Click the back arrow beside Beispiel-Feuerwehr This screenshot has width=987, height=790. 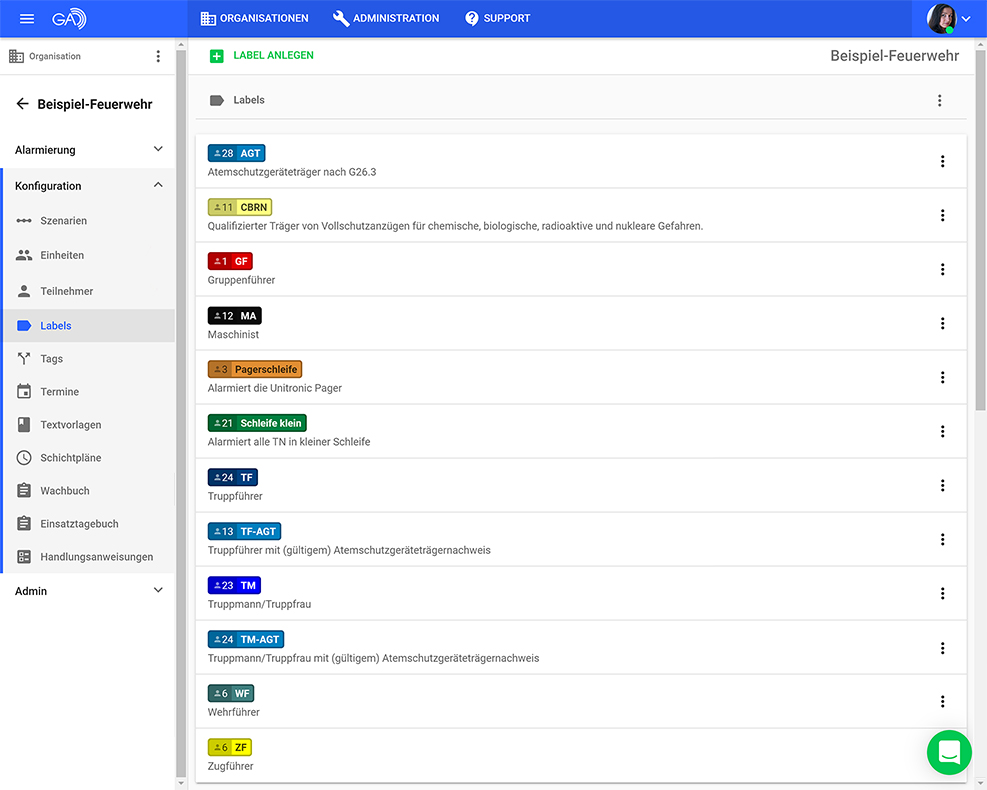(x=22, y=104)
